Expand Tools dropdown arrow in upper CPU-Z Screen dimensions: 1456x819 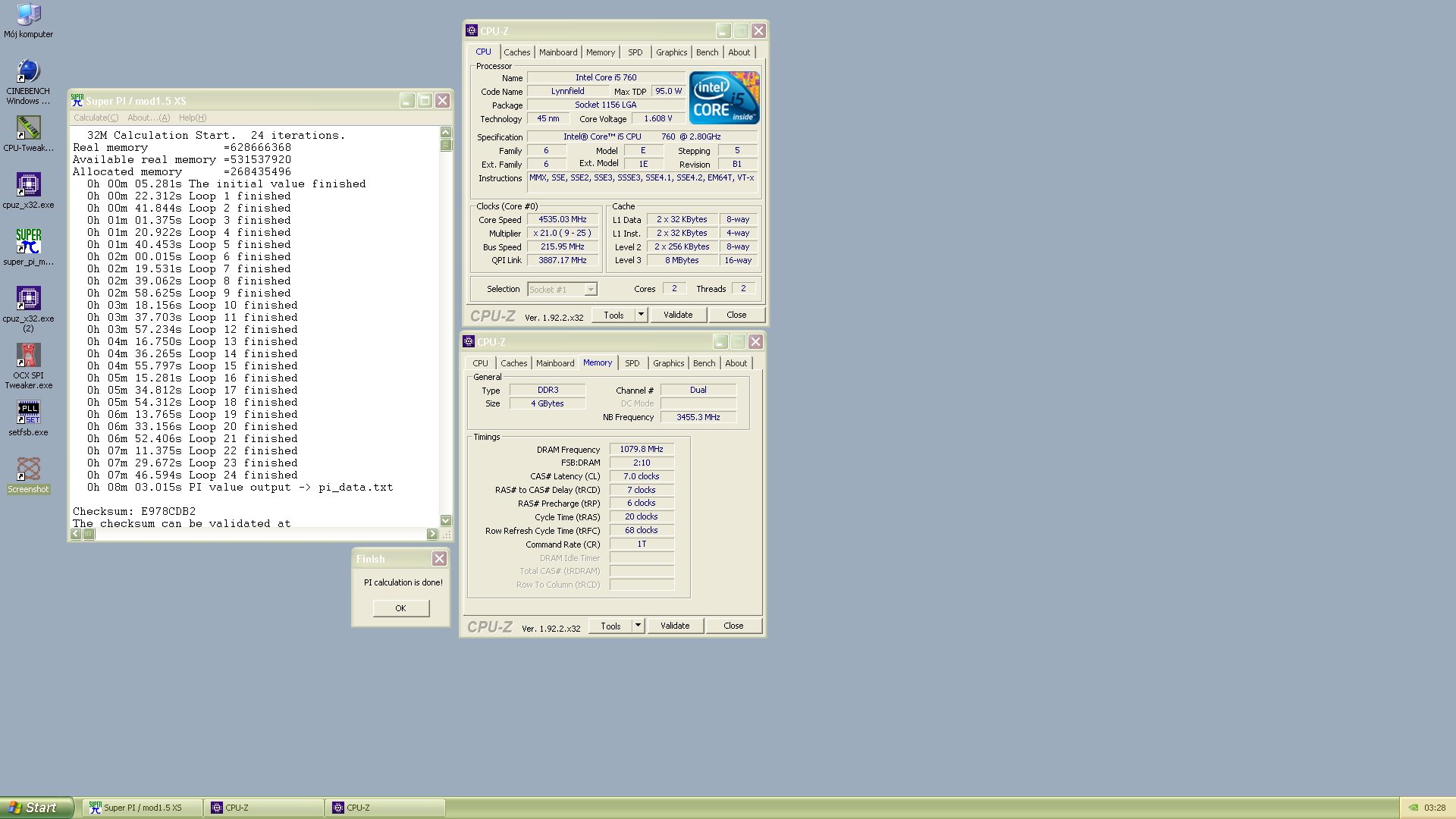pyautogui.click(x=641, y=315)
